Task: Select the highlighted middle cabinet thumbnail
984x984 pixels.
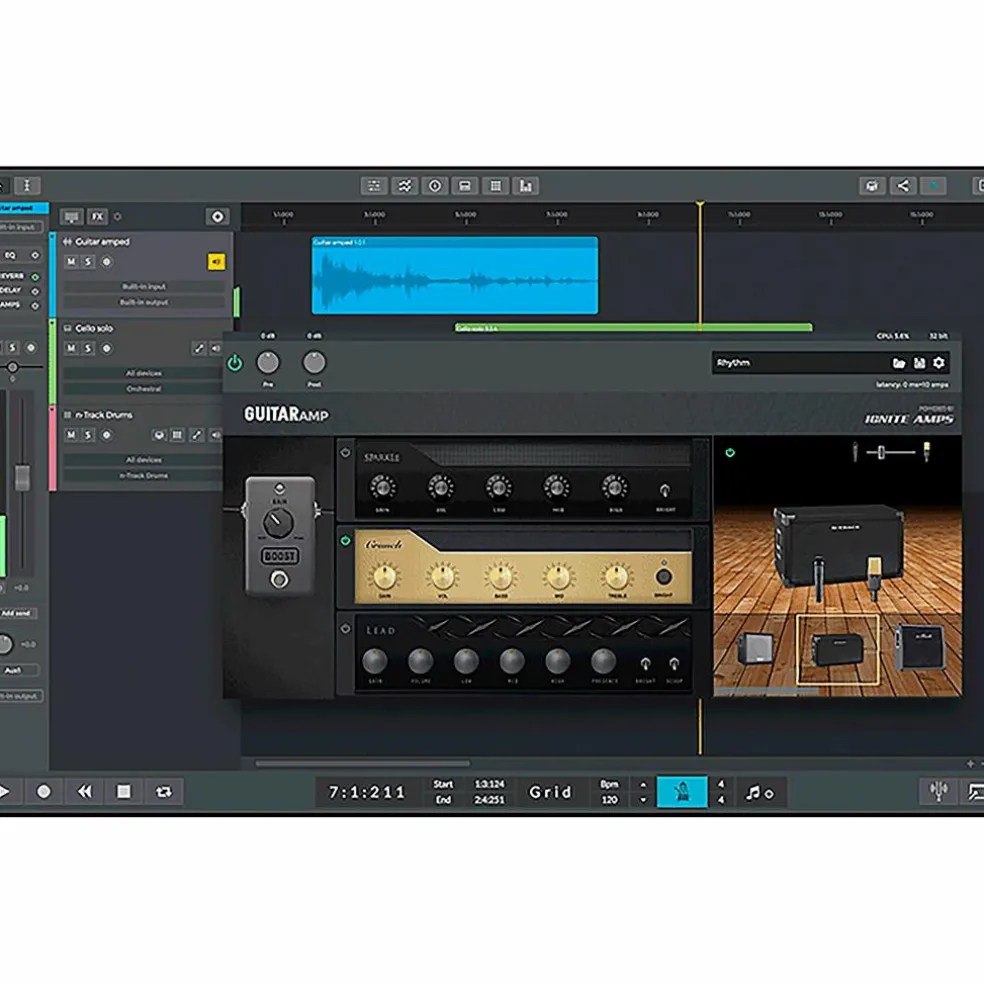Action: [838, 650]
